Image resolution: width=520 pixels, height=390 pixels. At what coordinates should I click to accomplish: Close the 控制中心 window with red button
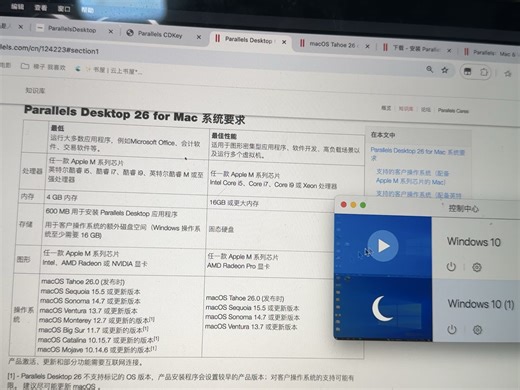[344, 204]
